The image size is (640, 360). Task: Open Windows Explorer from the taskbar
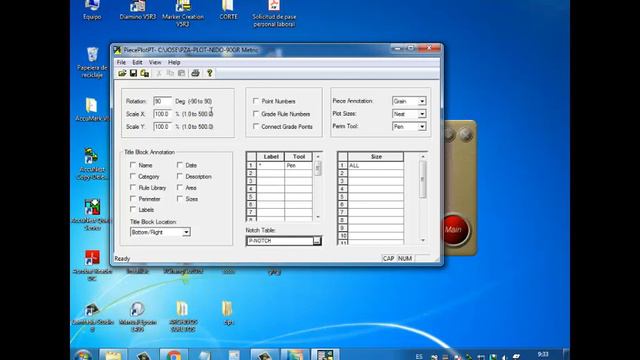113,355
